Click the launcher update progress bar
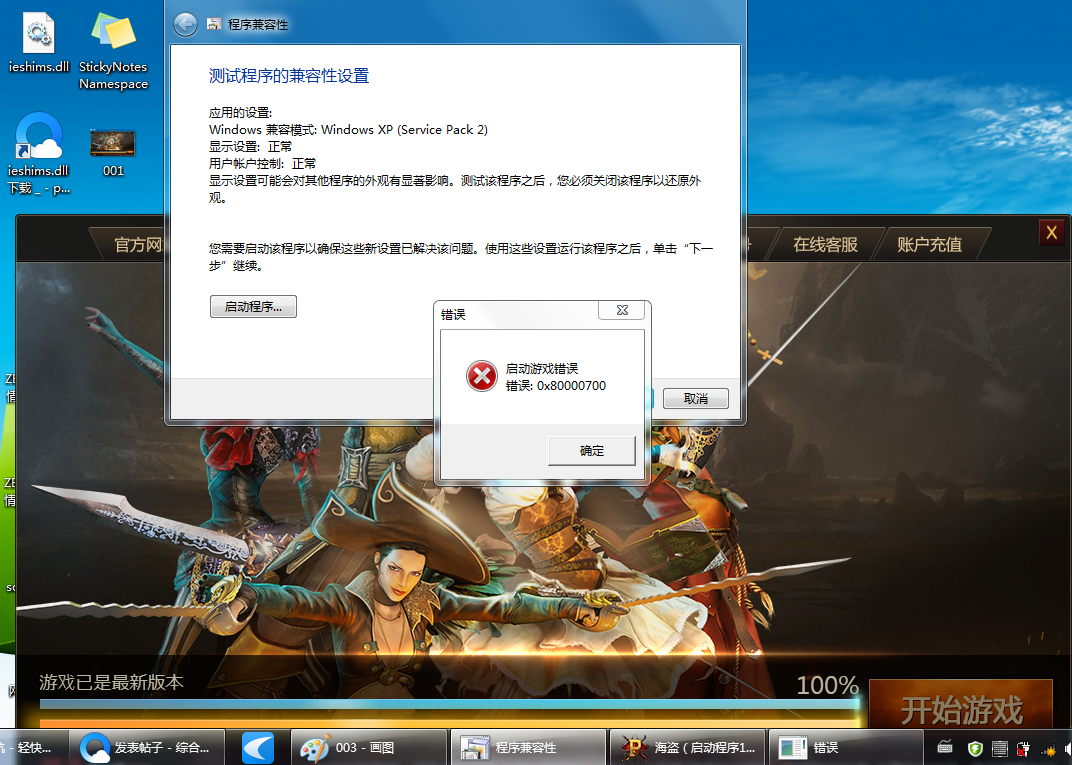The image size is (1072, 765). click(448, 703)
